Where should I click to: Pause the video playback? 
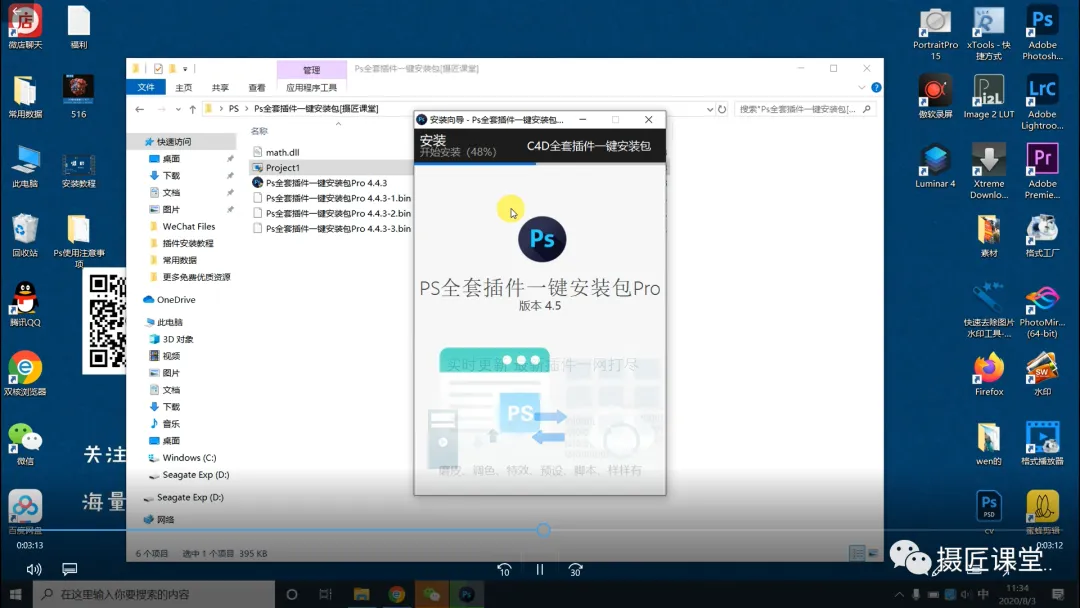[x=540, y=569]
